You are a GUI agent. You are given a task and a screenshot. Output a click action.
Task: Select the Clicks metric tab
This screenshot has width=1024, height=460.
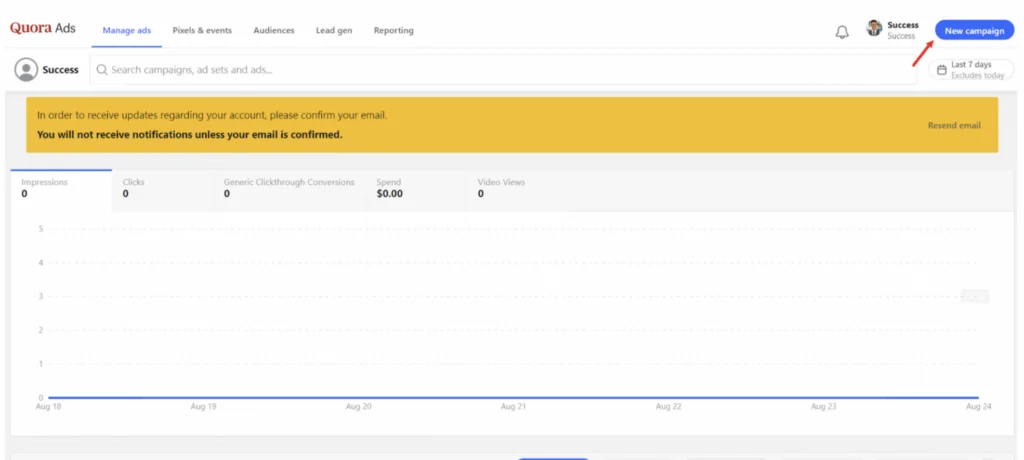(162, 188)
